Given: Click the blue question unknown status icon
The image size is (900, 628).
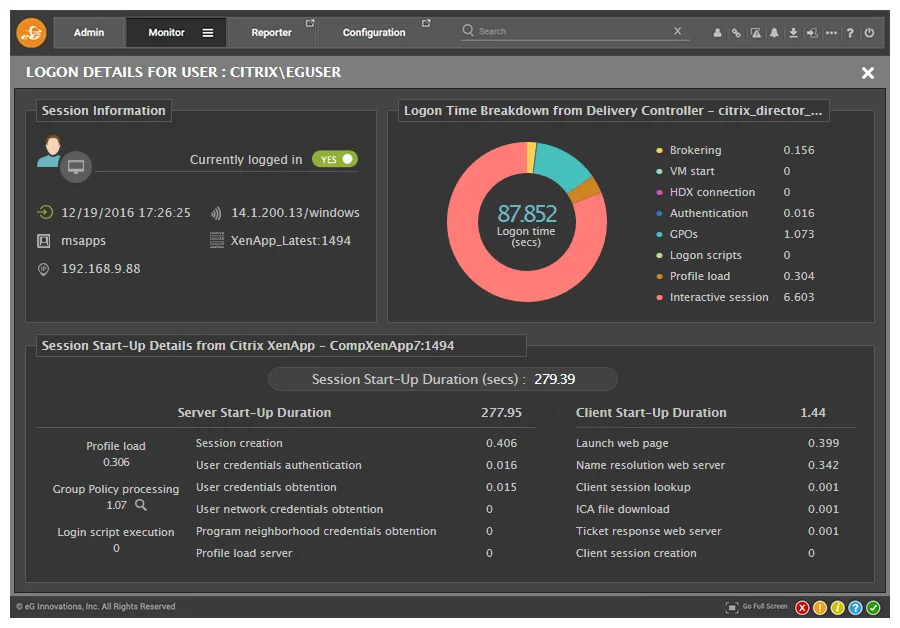Looking at the screenshot, I should tap(855, 607).
